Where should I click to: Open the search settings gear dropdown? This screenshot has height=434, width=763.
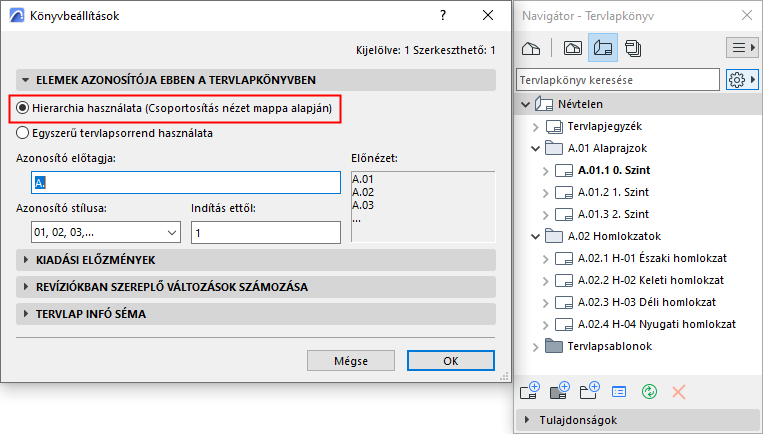point(740,79)
